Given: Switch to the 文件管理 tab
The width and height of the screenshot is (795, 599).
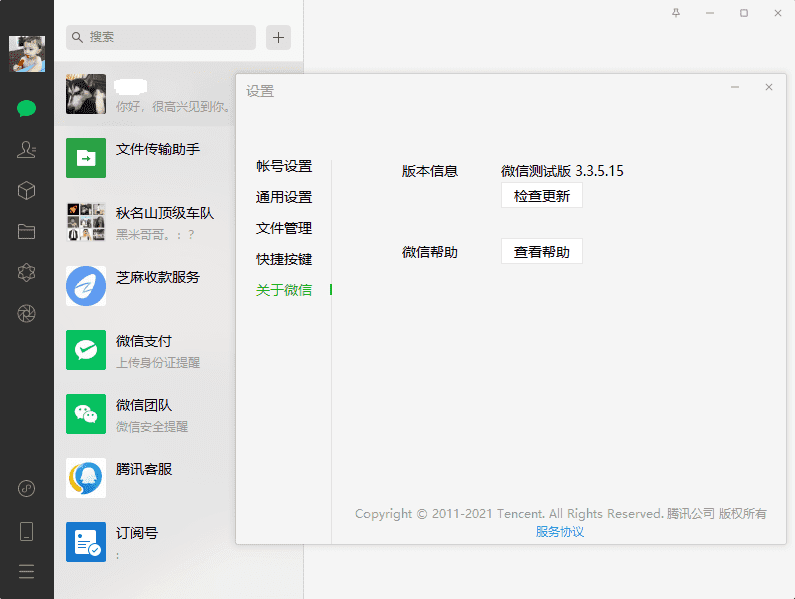Looking at the screenshot, I should (284, 228).
